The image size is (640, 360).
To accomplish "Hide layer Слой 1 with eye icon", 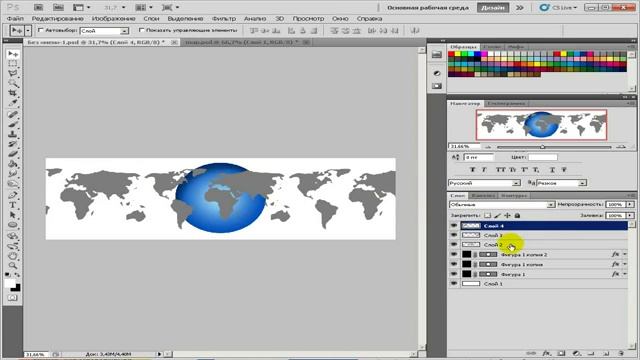I will (453, 283).
